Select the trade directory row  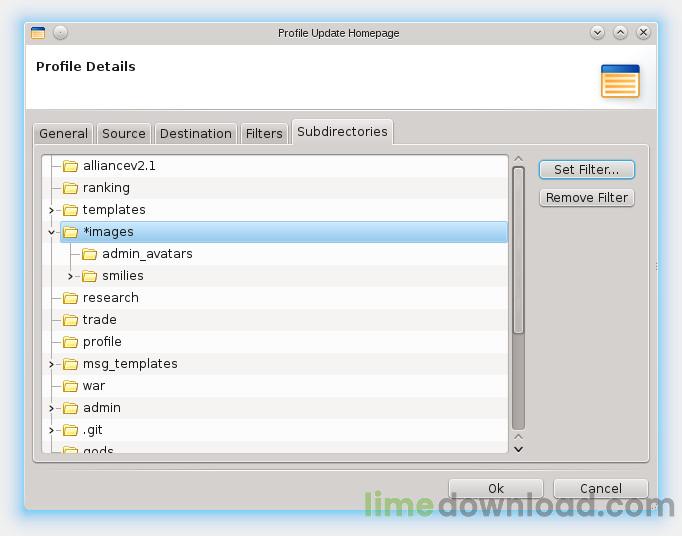point(275,320)
